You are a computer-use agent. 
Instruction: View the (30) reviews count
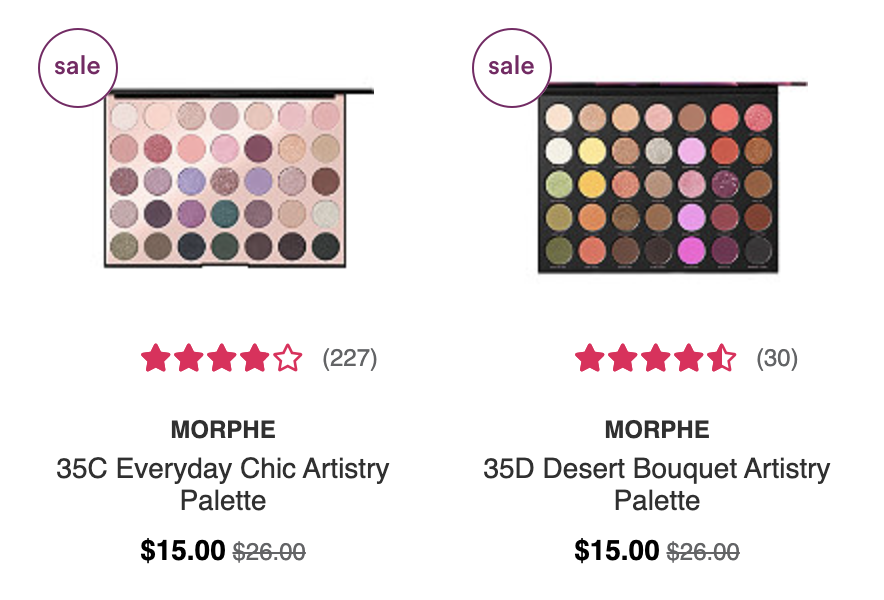[777, 358]
